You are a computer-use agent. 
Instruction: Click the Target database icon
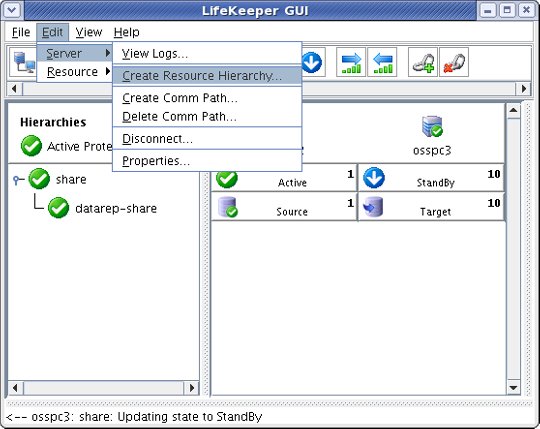(373, 207)
